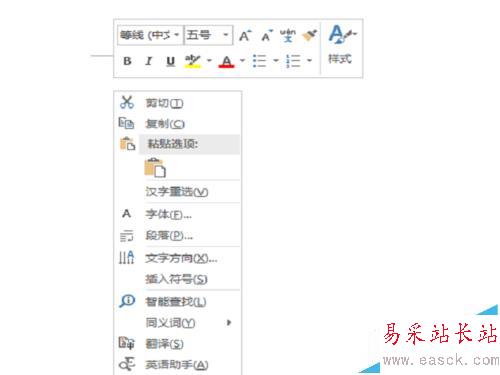
Task: Click the paragraph lines icon in menu
Action: 127,236
